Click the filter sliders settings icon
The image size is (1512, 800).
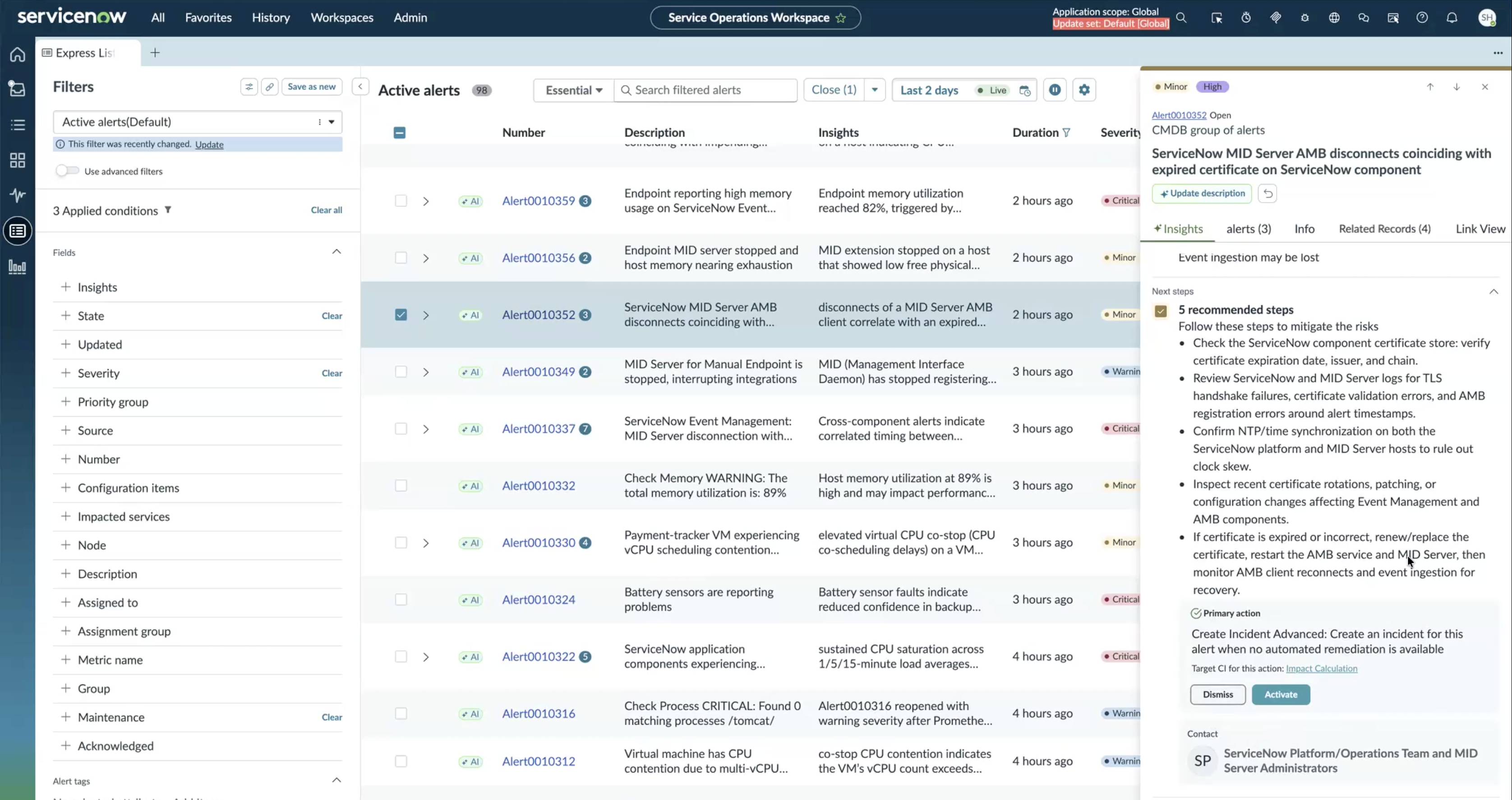click(249, 87)
